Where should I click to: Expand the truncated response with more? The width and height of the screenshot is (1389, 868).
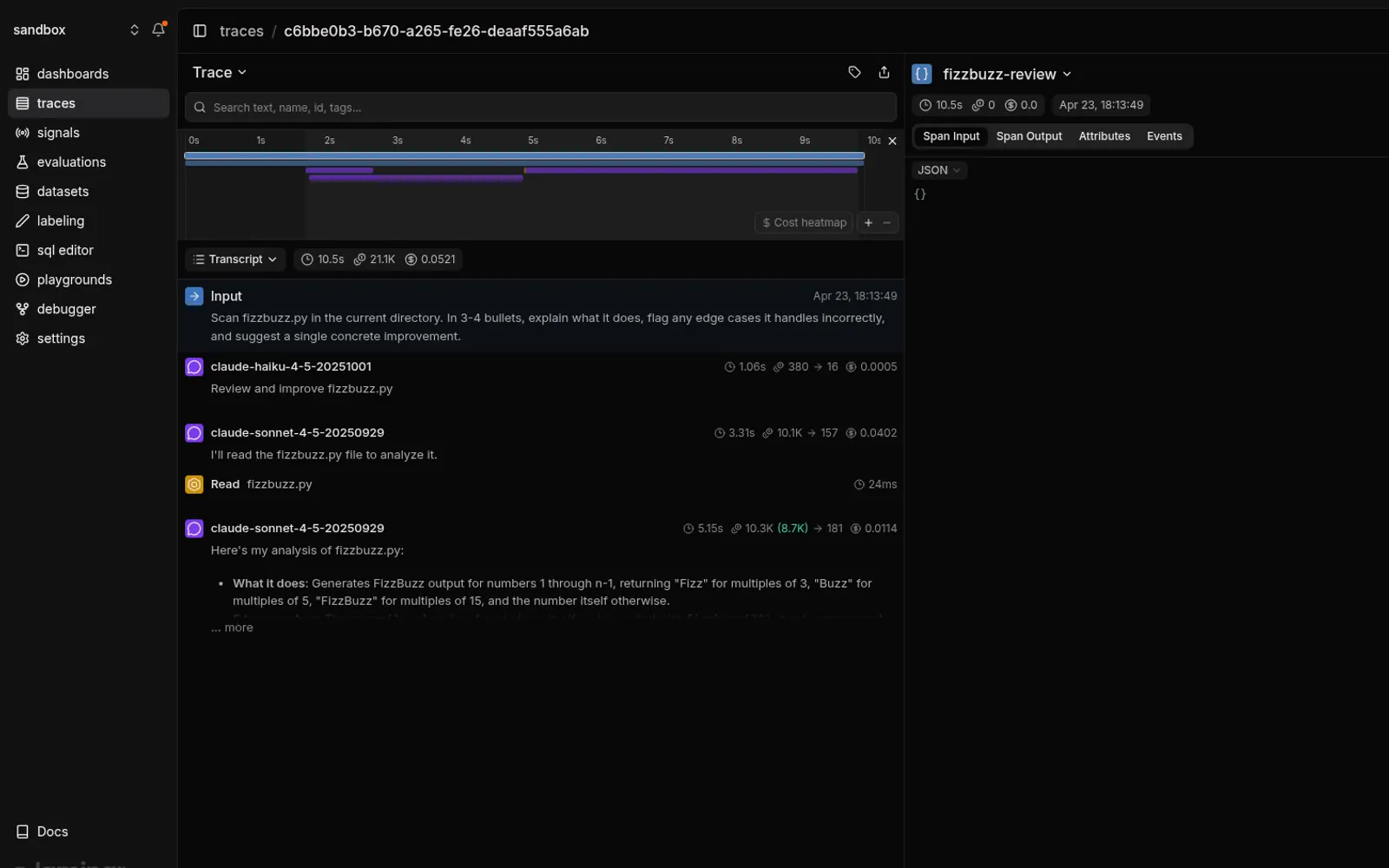232,628
